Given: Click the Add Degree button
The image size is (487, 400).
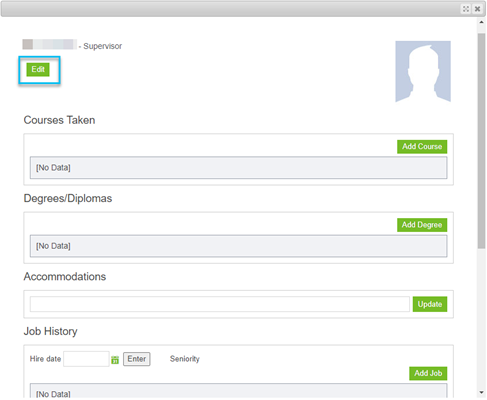Looking at the screenshot, I should [422, 225].
